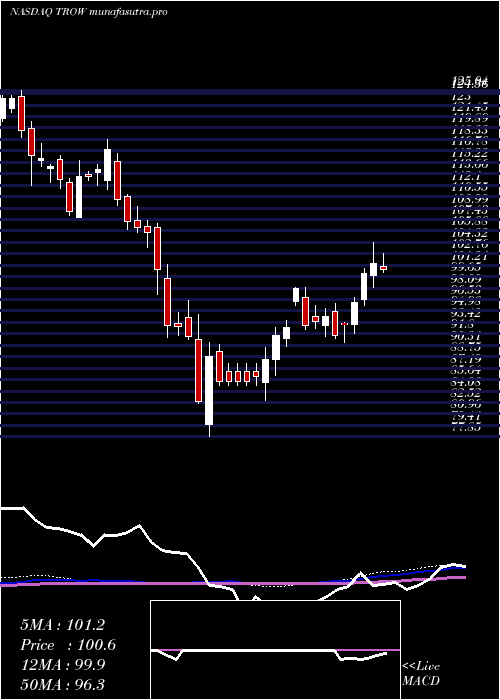500x700 pixels.
Task: Click the 101.21 price axis label
Action: click(x=469, y=257)
